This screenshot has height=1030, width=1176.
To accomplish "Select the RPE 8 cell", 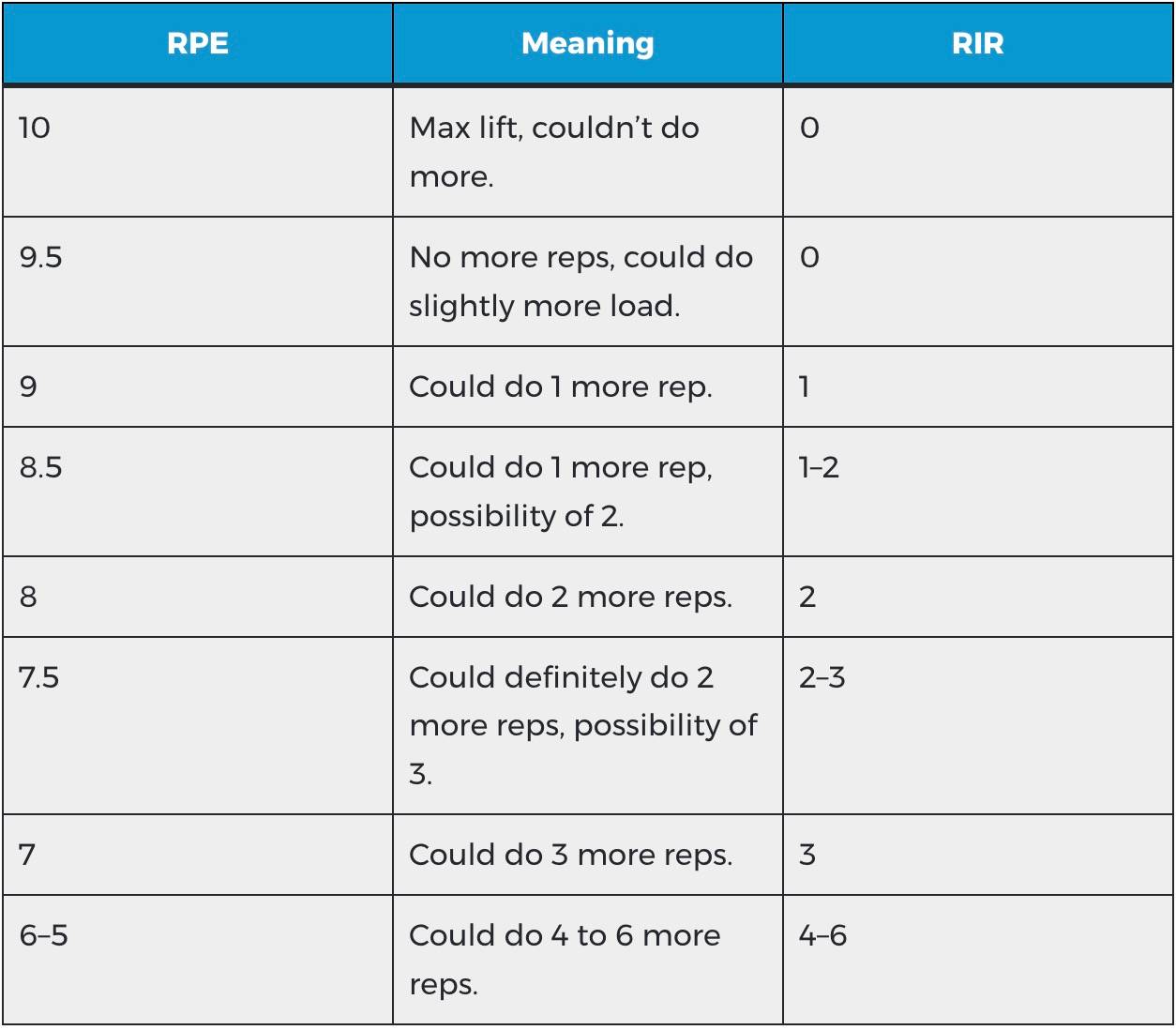I will point(29,597).
